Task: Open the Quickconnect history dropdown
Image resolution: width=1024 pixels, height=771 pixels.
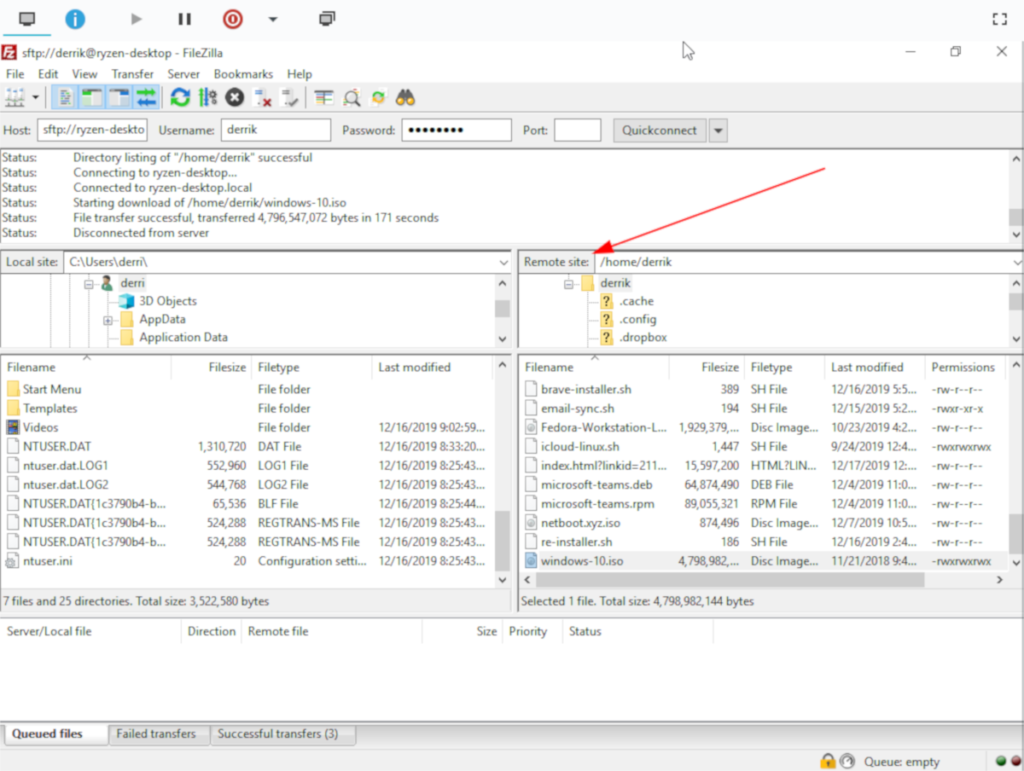Action: click(718, 129)
